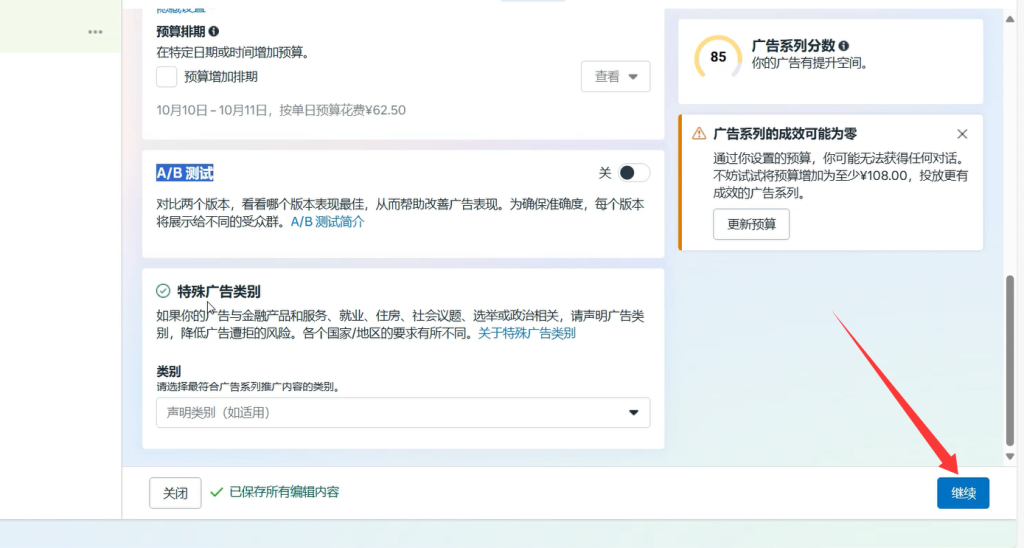Click the orange warning triangle icon
Screen dimensions: 1024x548
pos(699,134)
